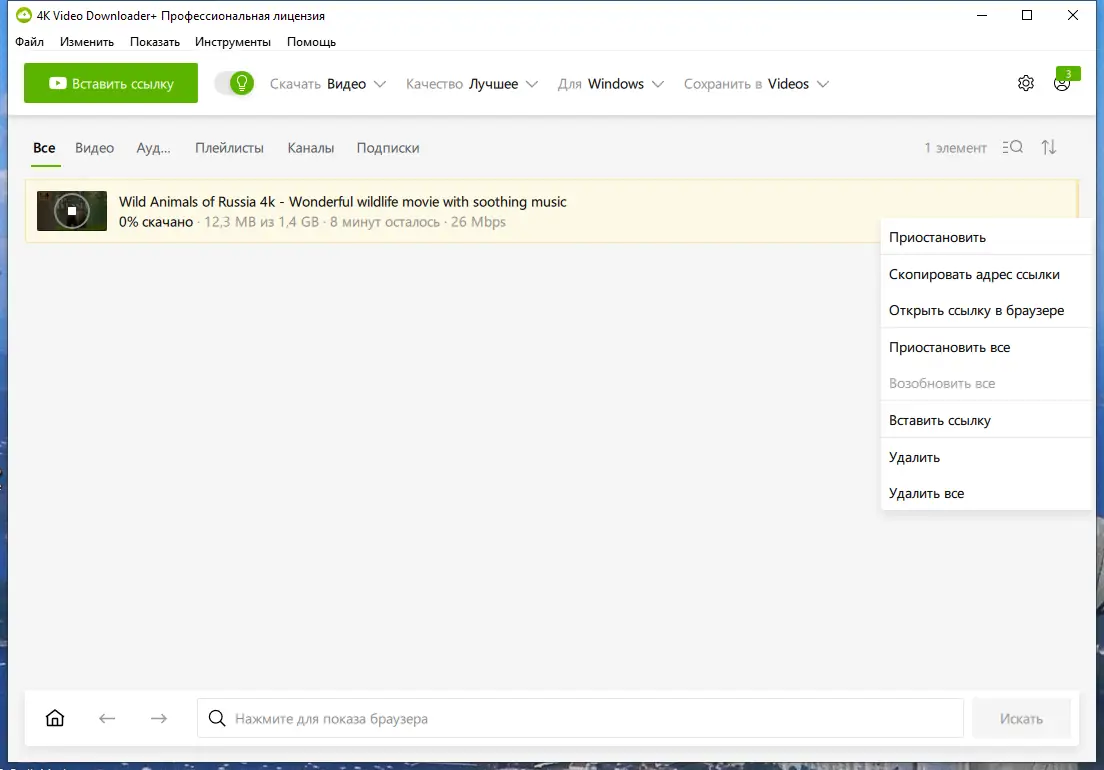This screenshot has height=770, width=1104.
Task: Click the search list icon
Action: (x=1012, y=147)
